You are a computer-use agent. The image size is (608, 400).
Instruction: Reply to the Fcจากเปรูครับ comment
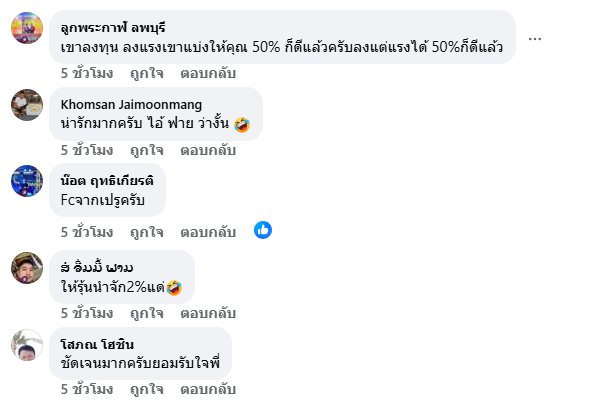pos(208,232)
